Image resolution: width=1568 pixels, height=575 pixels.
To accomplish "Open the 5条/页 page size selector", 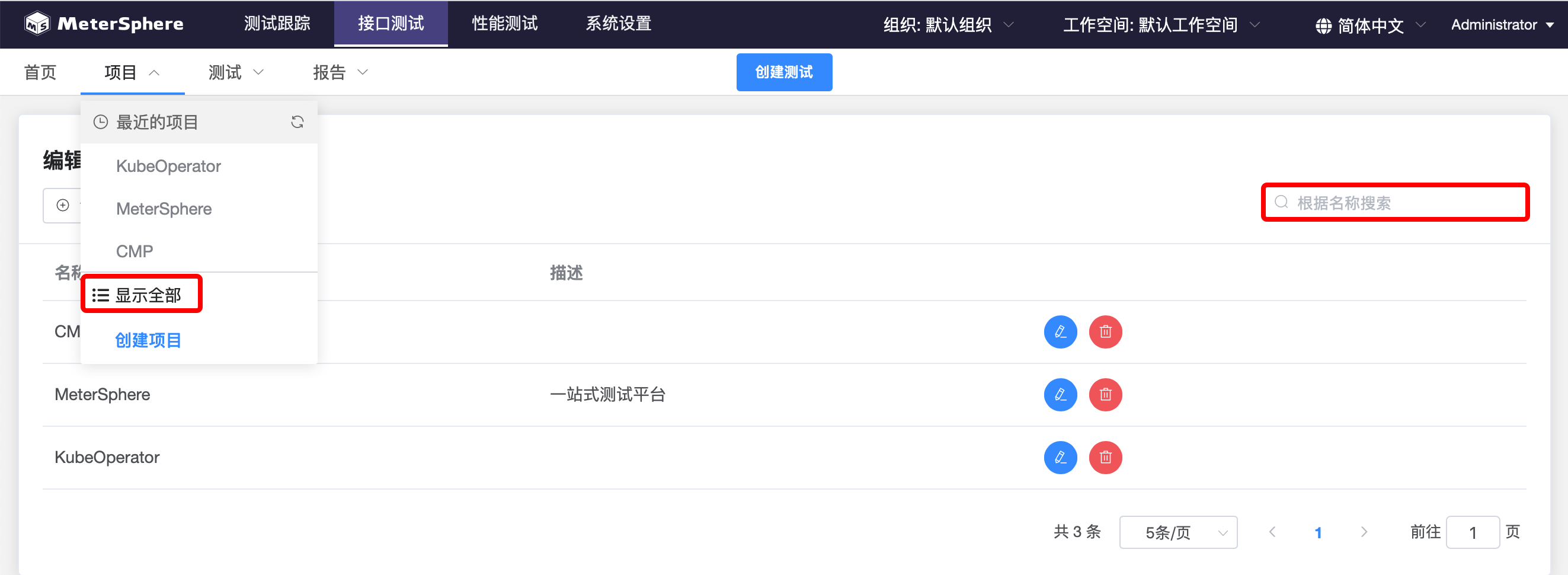I will coord(1178,532).
